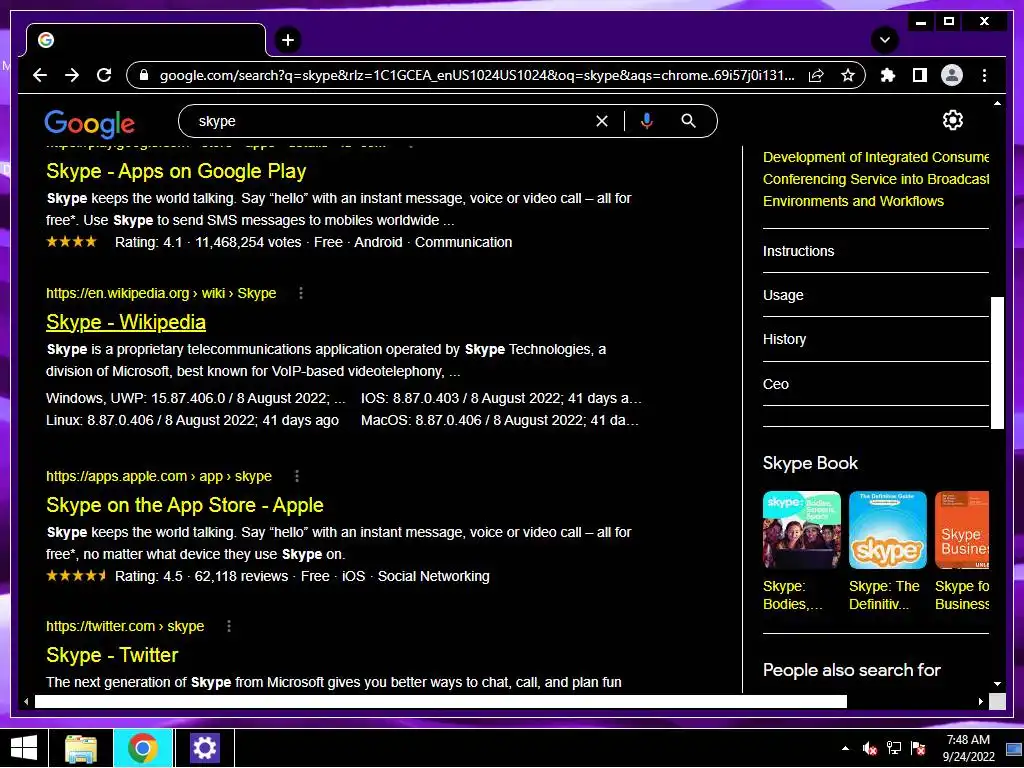Open Skype on the App Store link
Image resolution: width=1024 pixels, height=768 pixels.
coord(185,505)
